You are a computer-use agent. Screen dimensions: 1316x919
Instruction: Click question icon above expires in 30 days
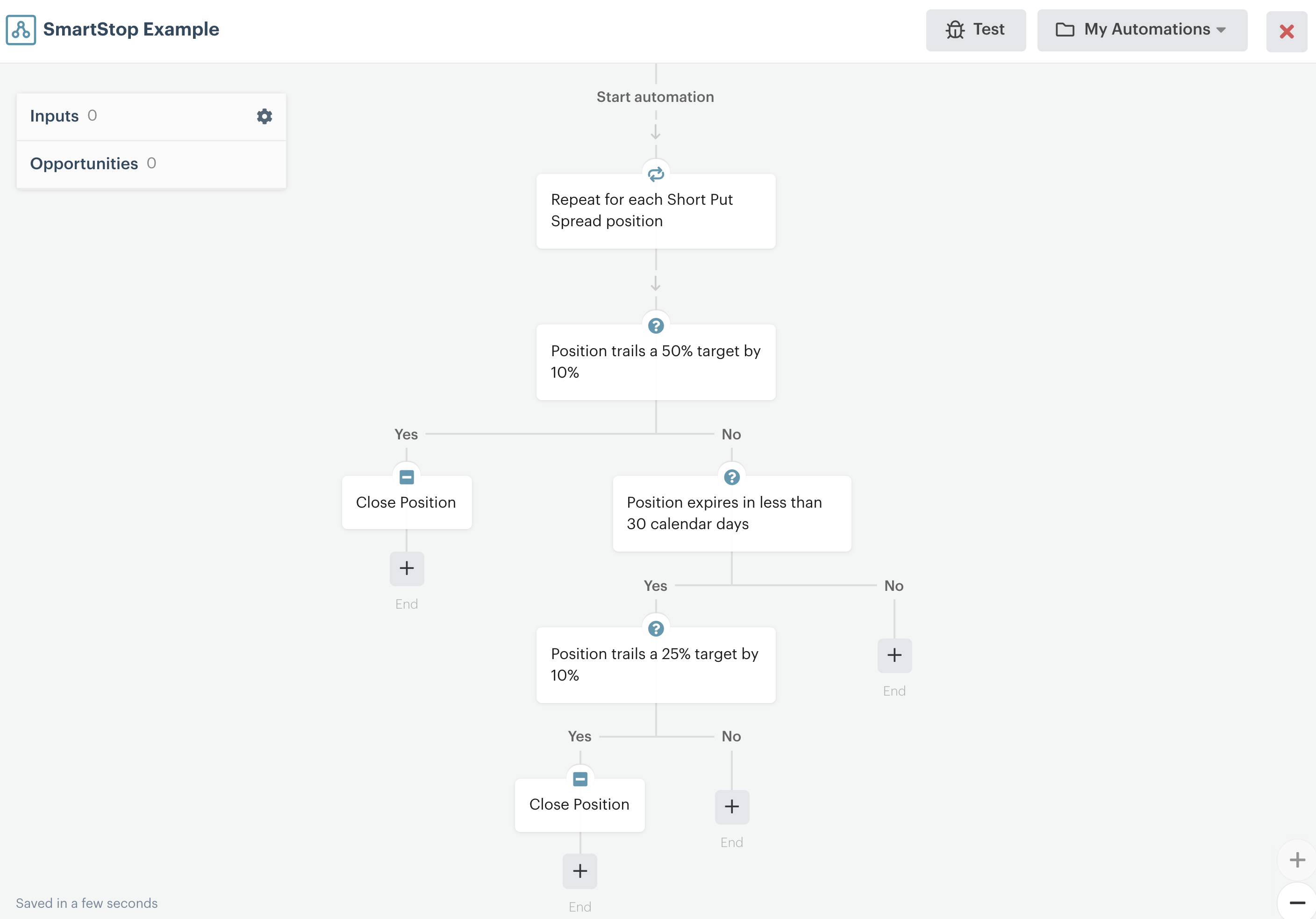731,477
